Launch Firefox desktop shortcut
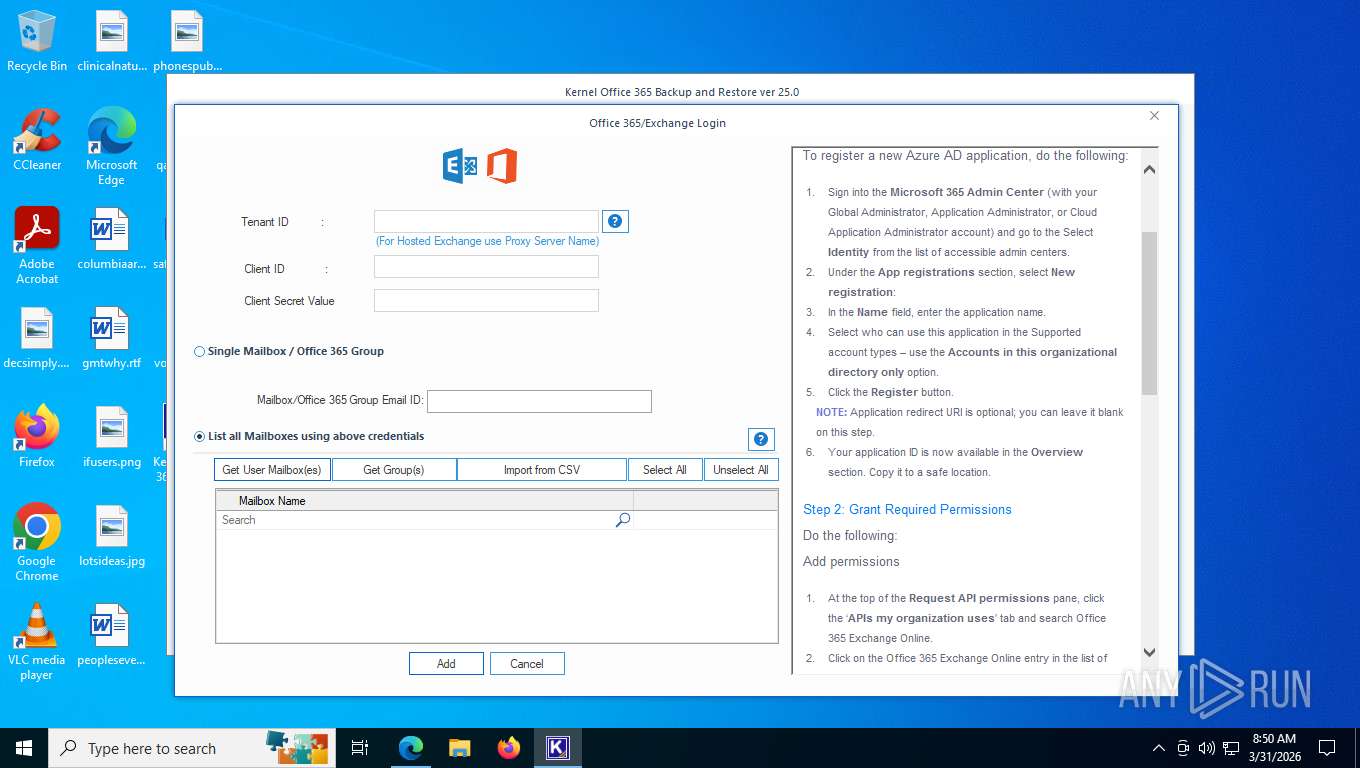The width and height of the screenshot is (1360, 768). [x=37, y=436]
